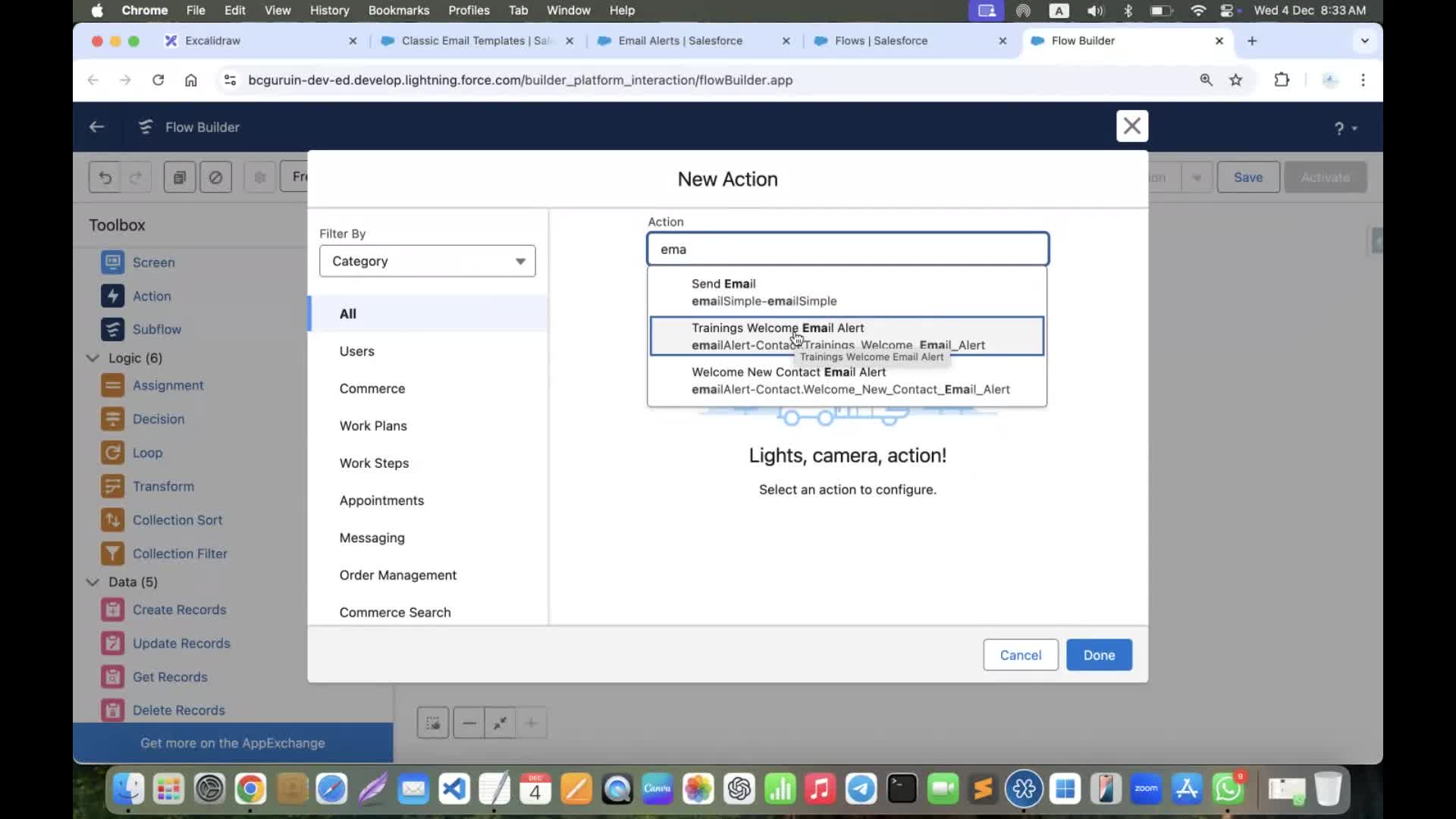Click the circle-slash toolbar icon

(216, 177)
